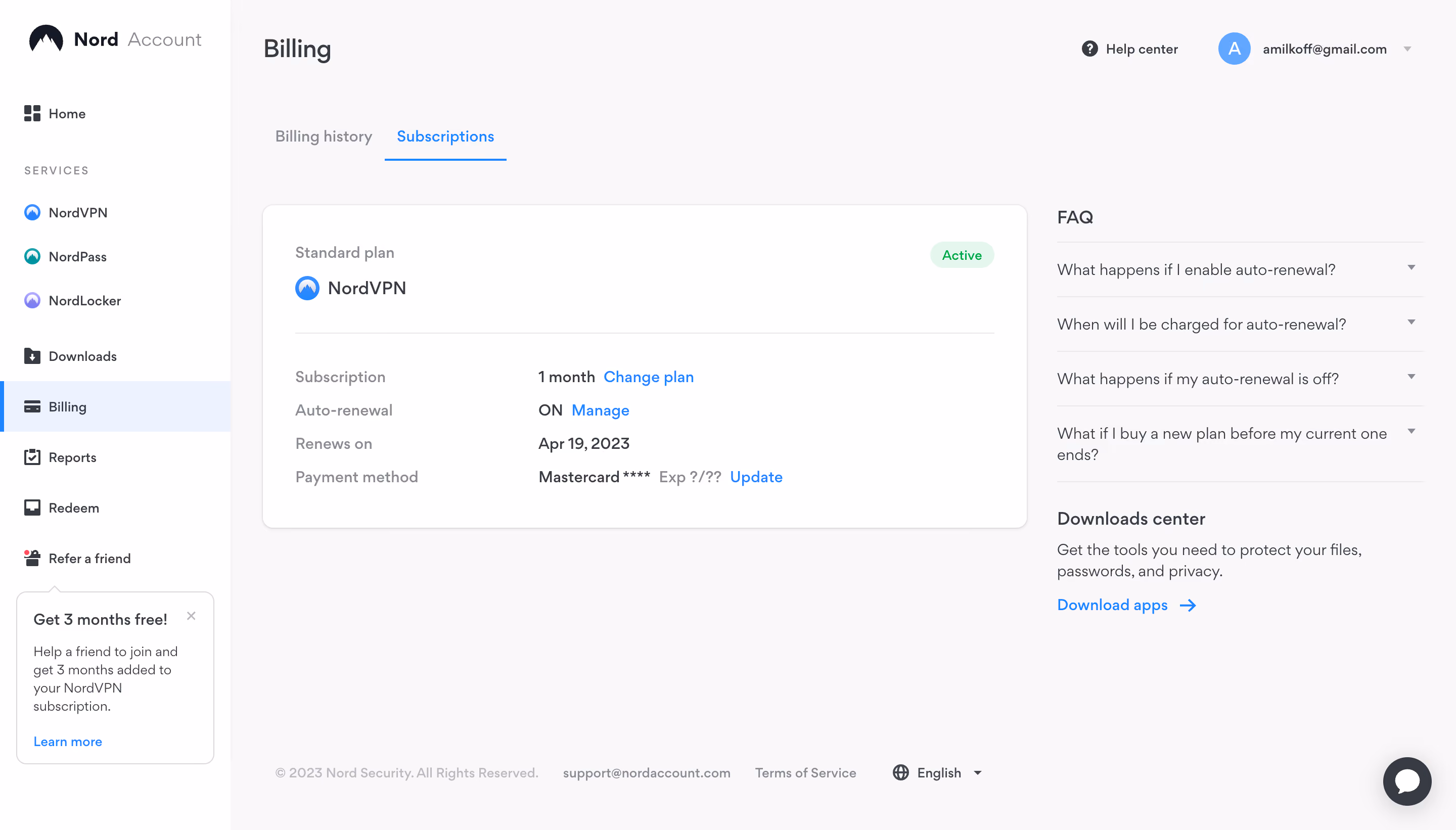The image size is (1456, 830).
Task: Open the live chat bubble
Action: coord(1407,781)
